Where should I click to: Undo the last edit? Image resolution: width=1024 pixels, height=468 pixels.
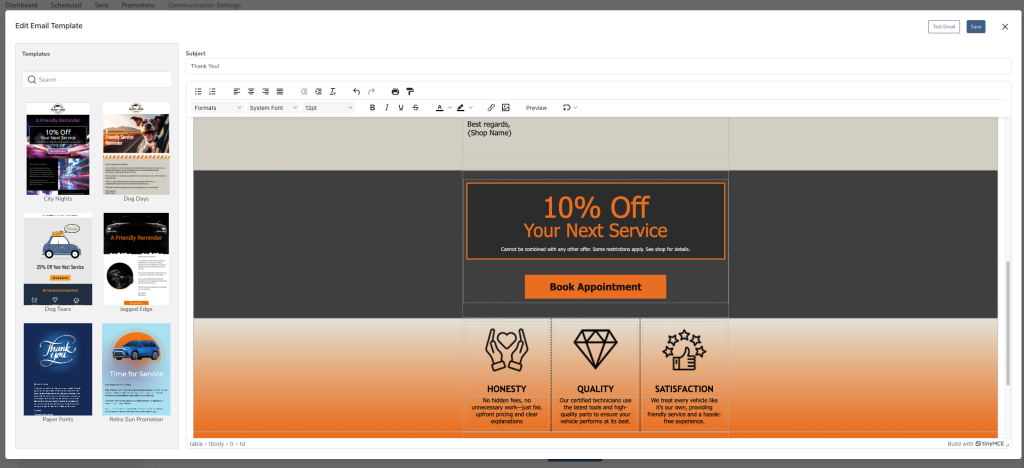357,91
